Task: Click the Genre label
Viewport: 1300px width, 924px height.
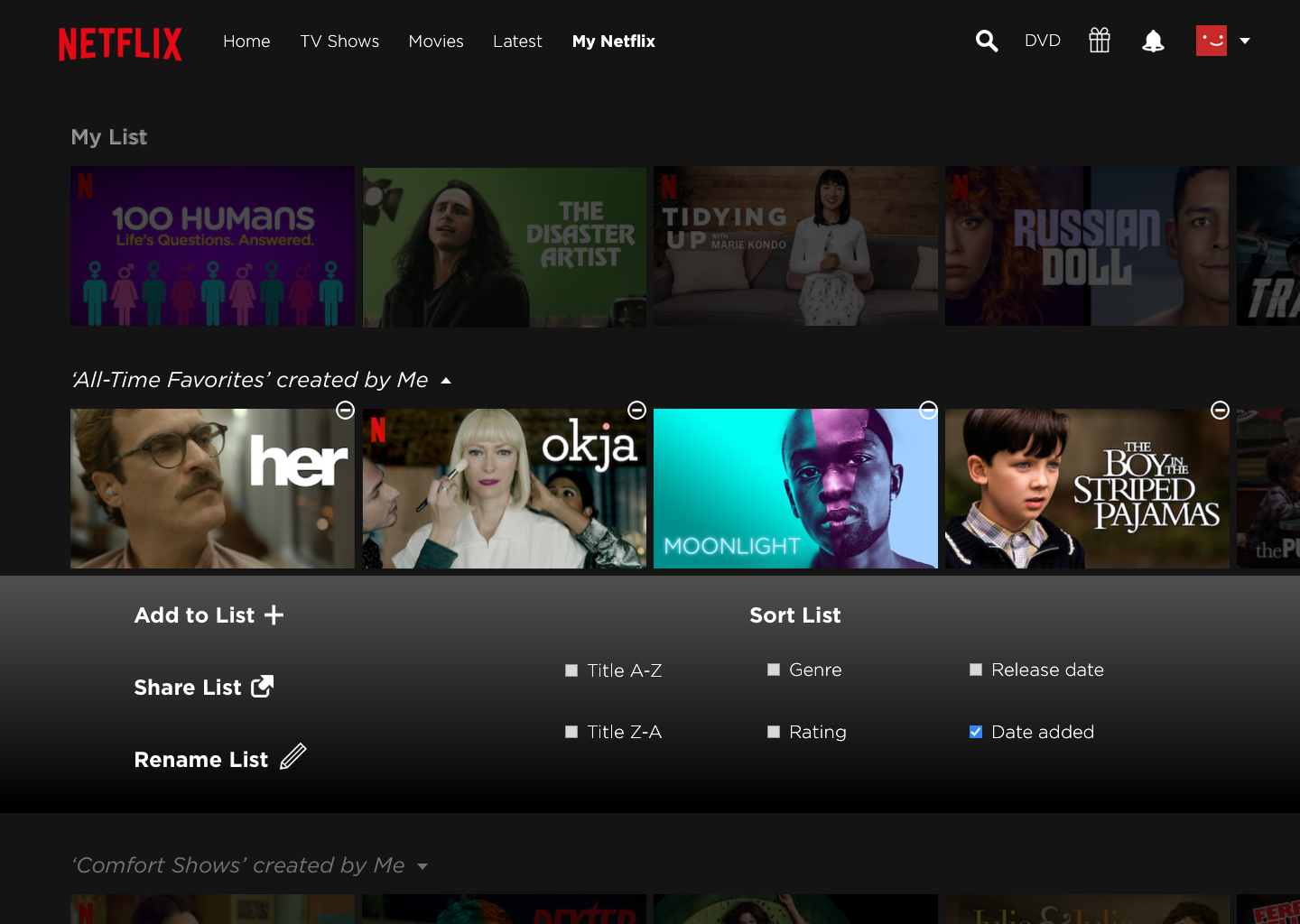Action: (x=815, y=670)
